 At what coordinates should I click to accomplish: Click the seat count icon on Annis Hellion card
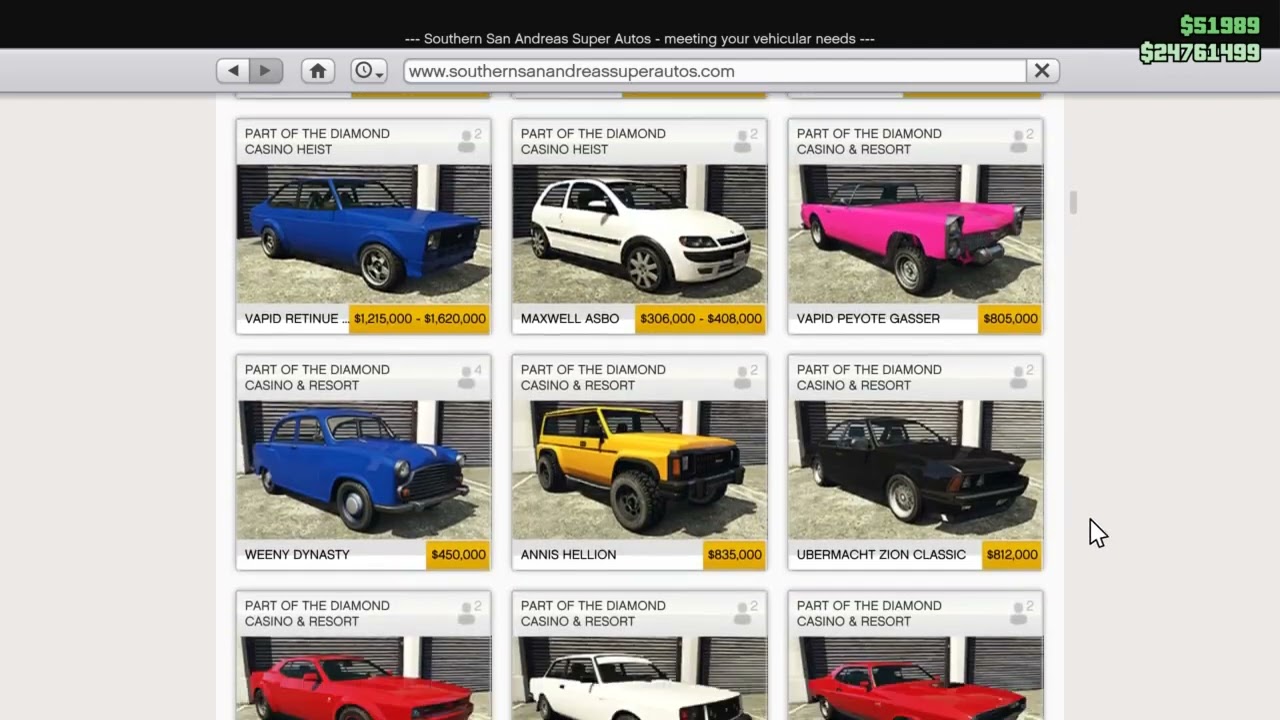(x=745, y=377)
